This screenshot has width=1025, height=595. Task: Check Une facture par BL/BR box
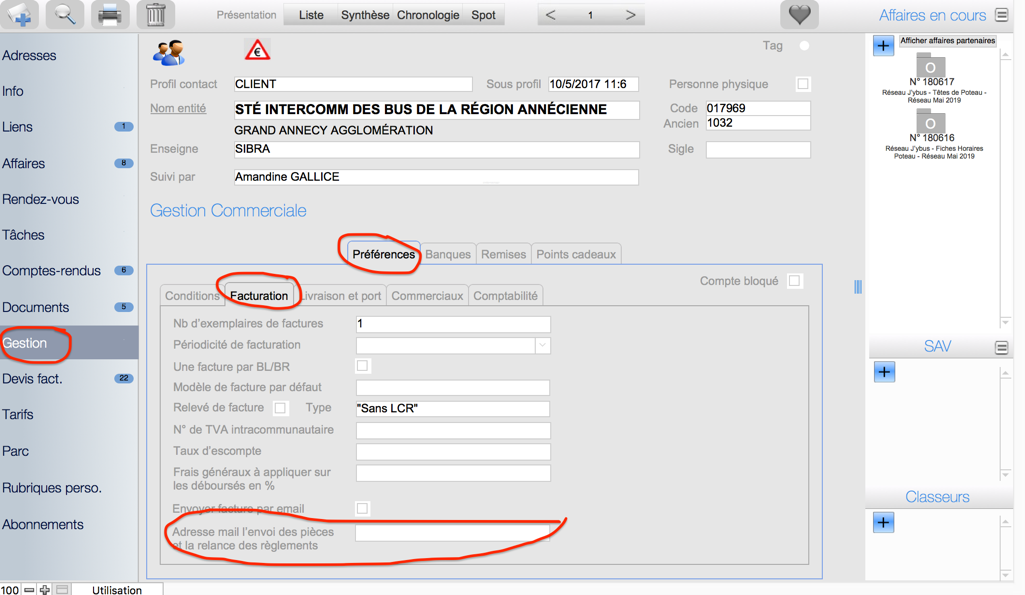(x=363, y=366)
